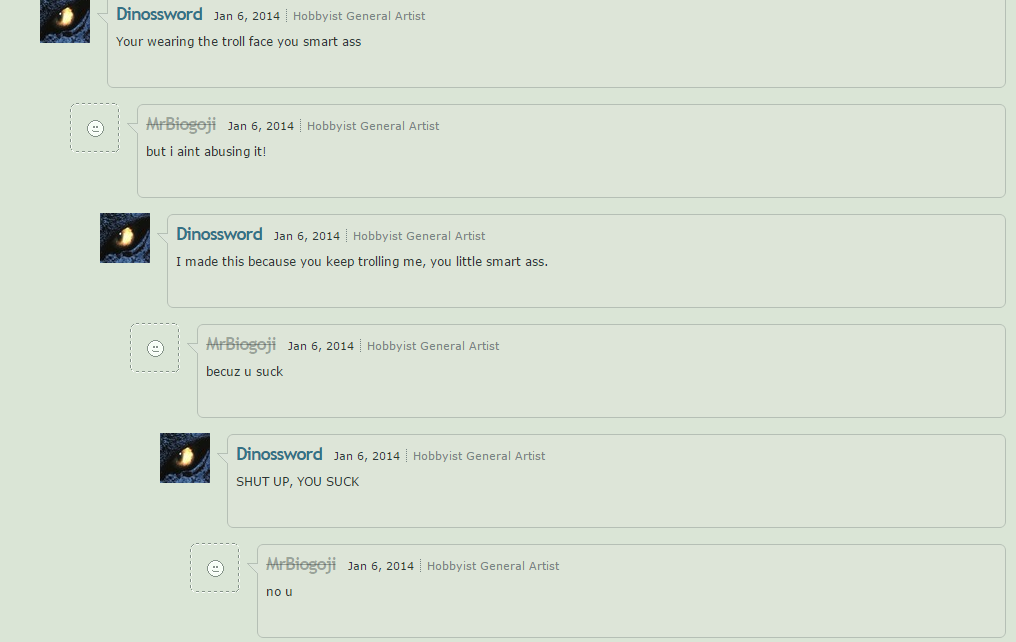Click the Jan 6, 2014 date on 'no u' comment
Viewport: 1016px width, 642px height.
(x=381, y=566)
